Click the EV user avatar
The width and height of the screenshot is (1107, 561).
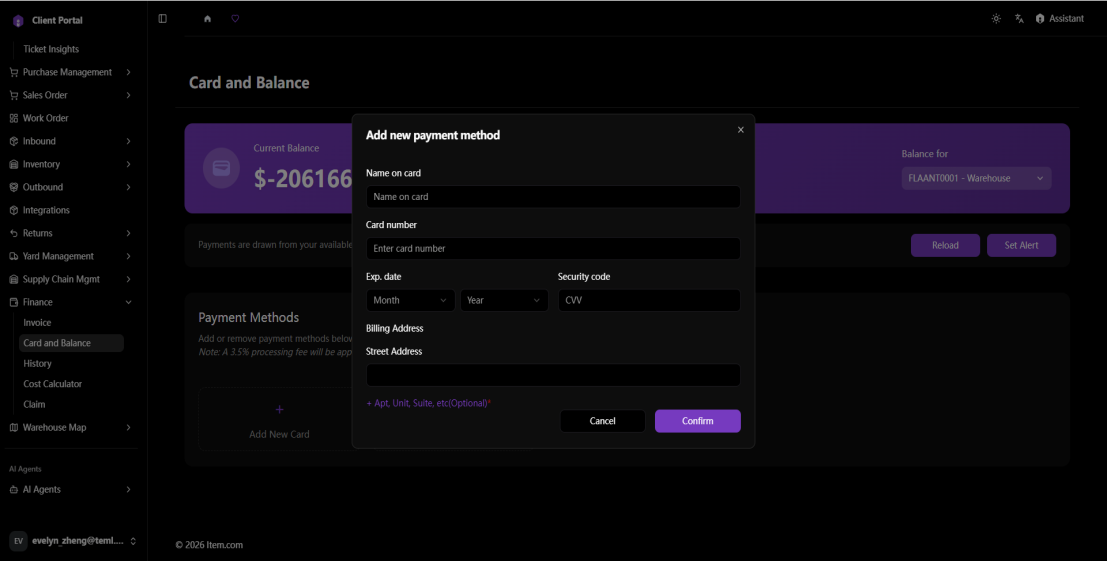tap(18, 541)
